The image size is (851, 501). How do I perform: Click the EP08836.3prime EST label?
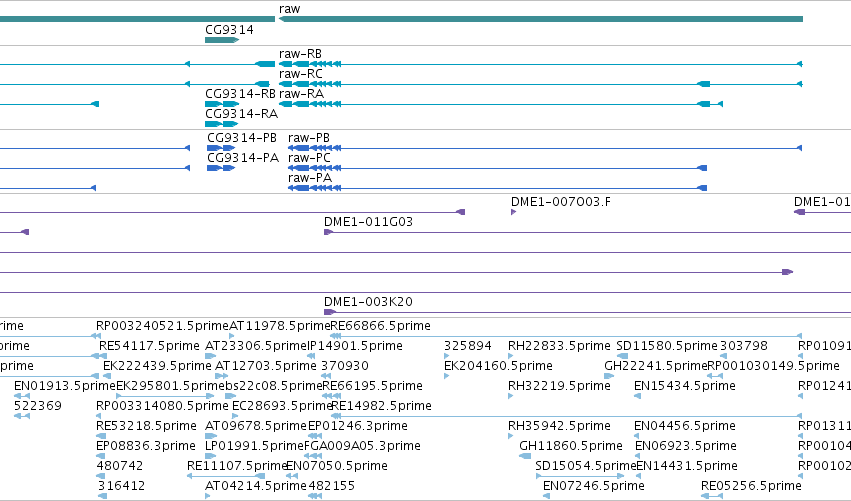(x=146, y=446)
